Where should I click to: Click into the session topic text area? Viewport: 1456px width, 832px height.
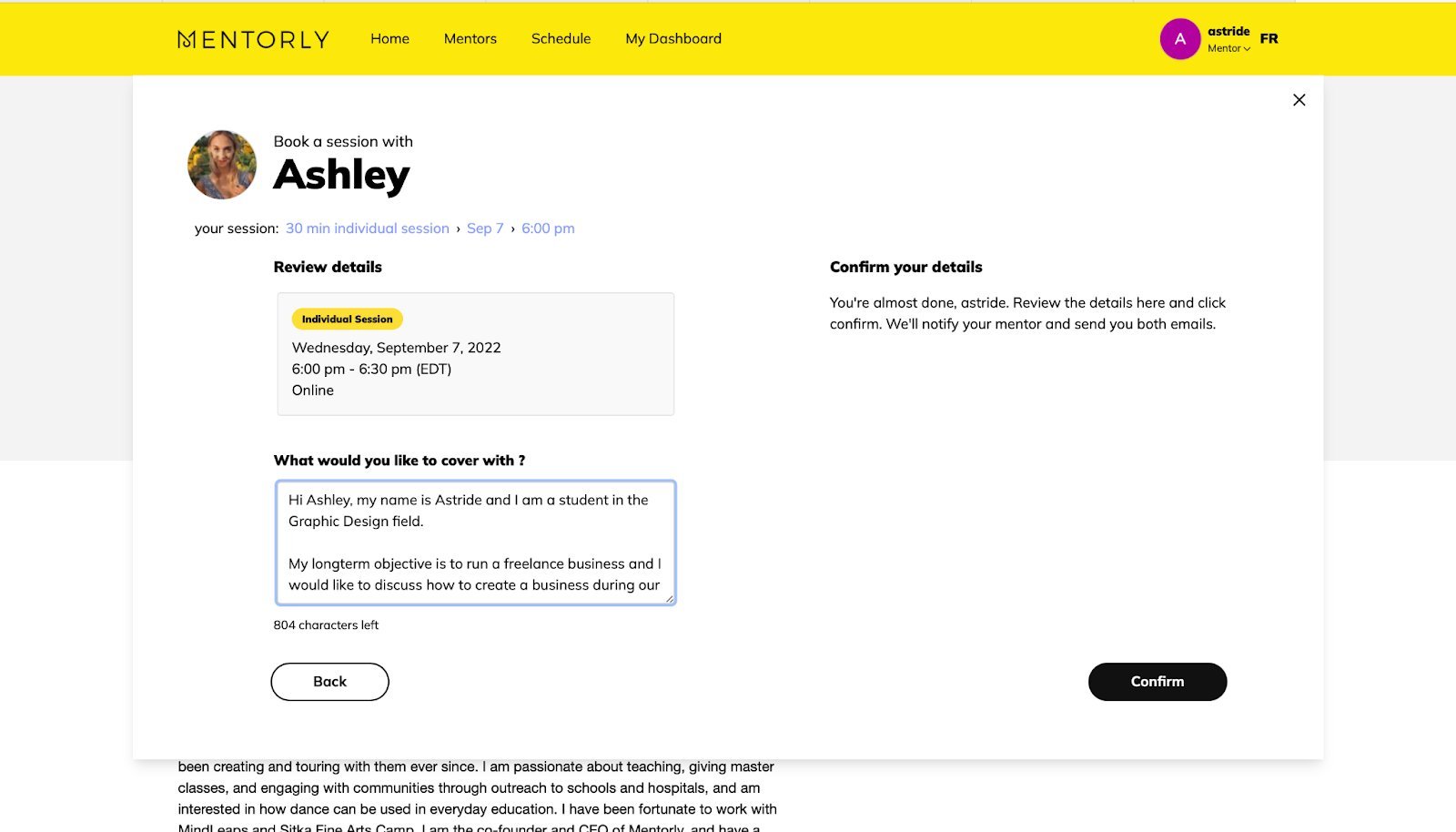(474, 542)
